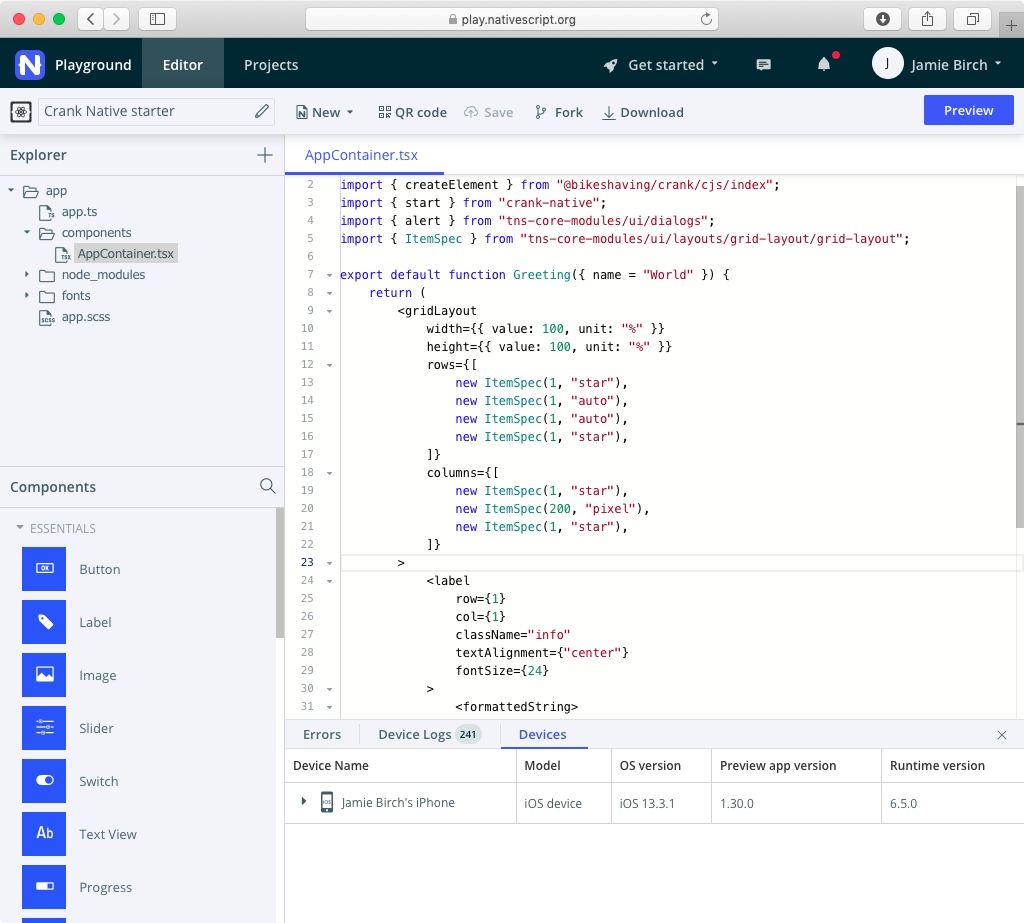Click the Fork button

(x=558, y=112)
